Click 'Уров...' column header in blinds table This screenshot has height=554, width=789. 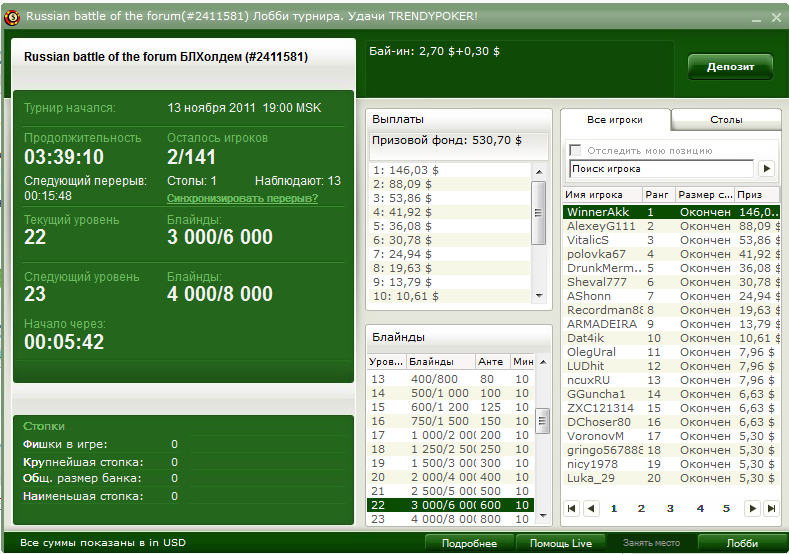click(386, 362)
